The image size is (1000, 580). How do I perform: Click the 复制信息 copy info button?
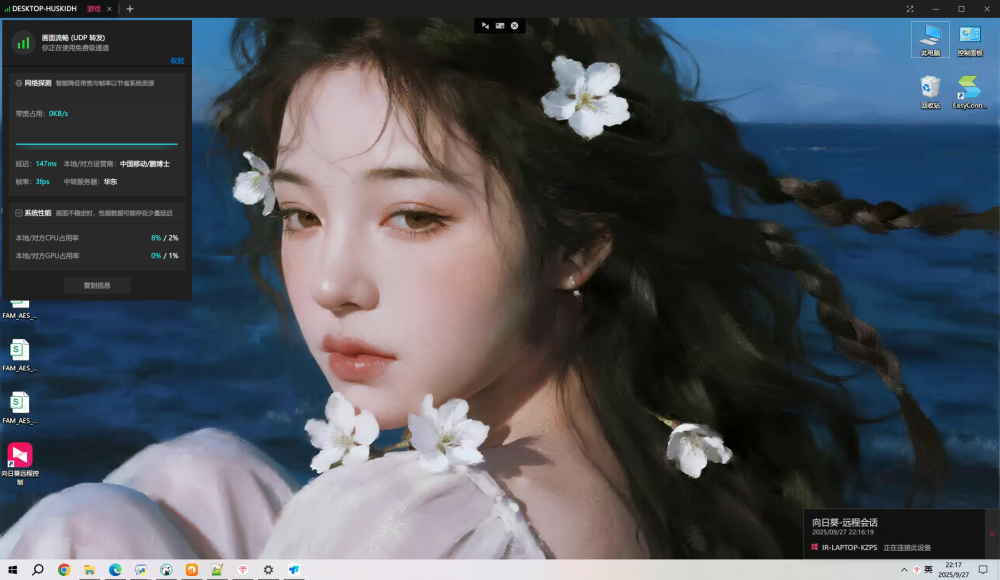[97, 285]
